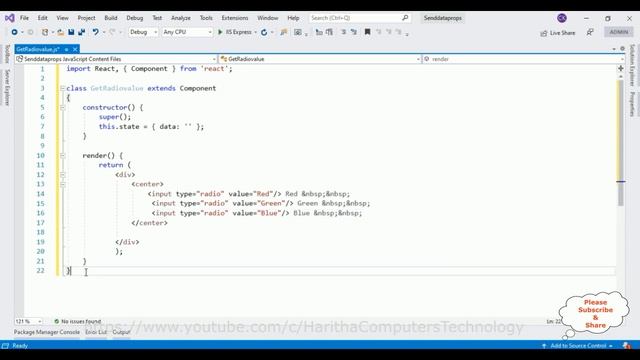This screenshot has width=640, height=360.
Task: Open the Solution Explorer side panel
Action: click(633, 65)
